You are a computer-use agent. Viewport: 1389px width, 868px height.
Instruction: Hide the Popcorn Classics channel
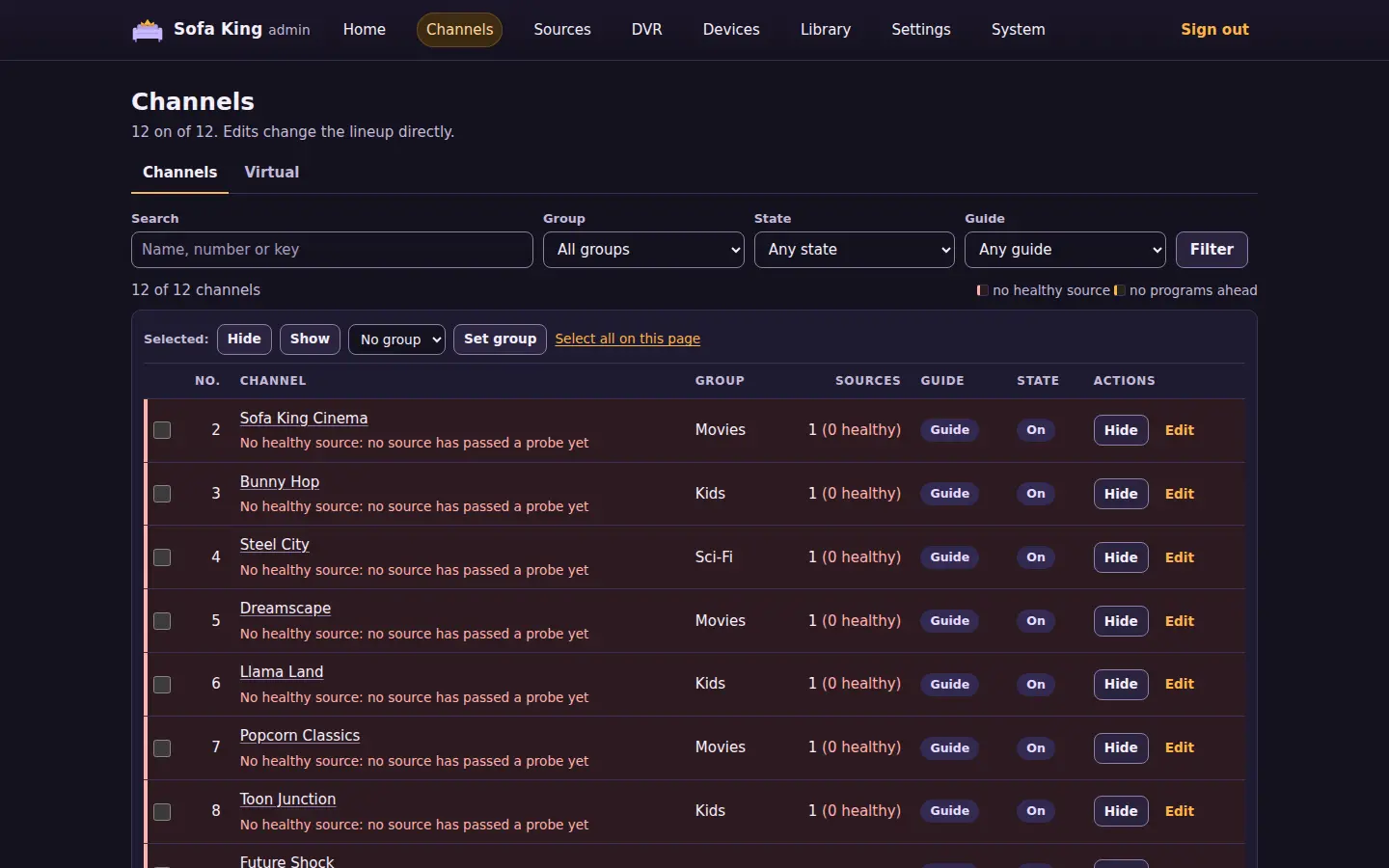coord(1121,747)
